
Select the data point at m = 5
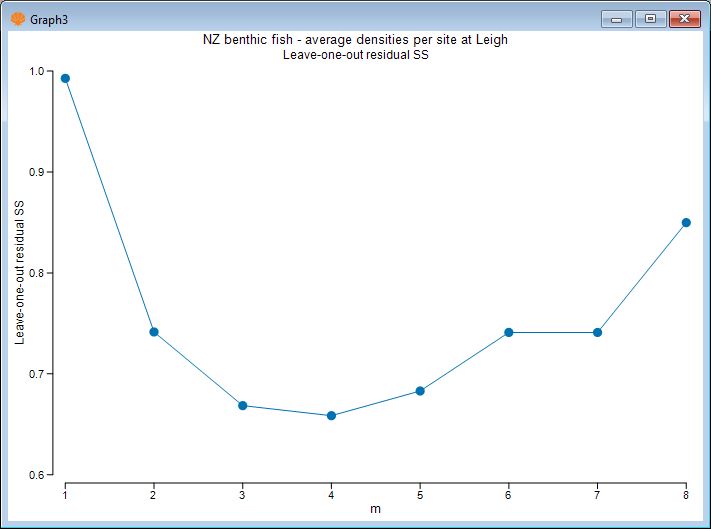coord(420,391)
